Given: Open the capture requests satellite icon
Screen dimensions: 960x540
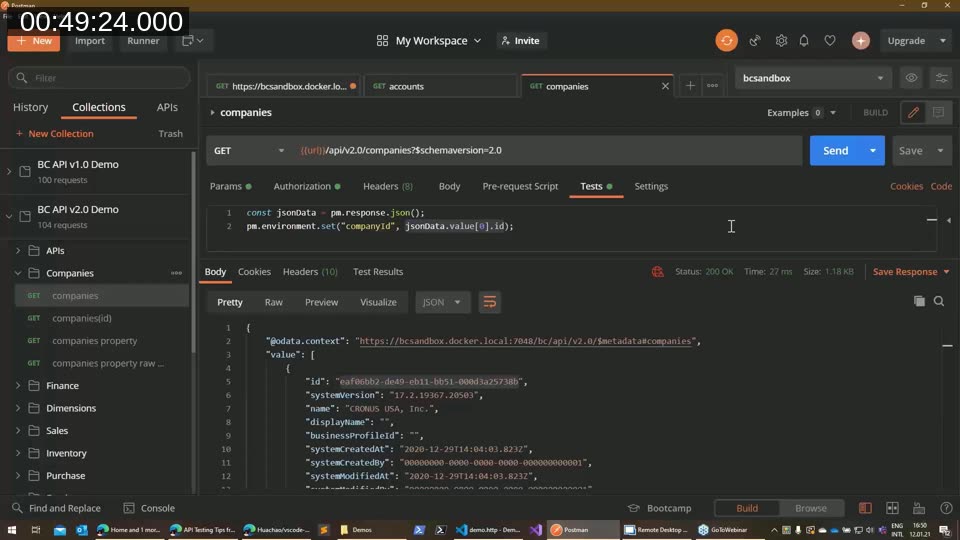Looking at the screenshot, I should coord(754,40).
